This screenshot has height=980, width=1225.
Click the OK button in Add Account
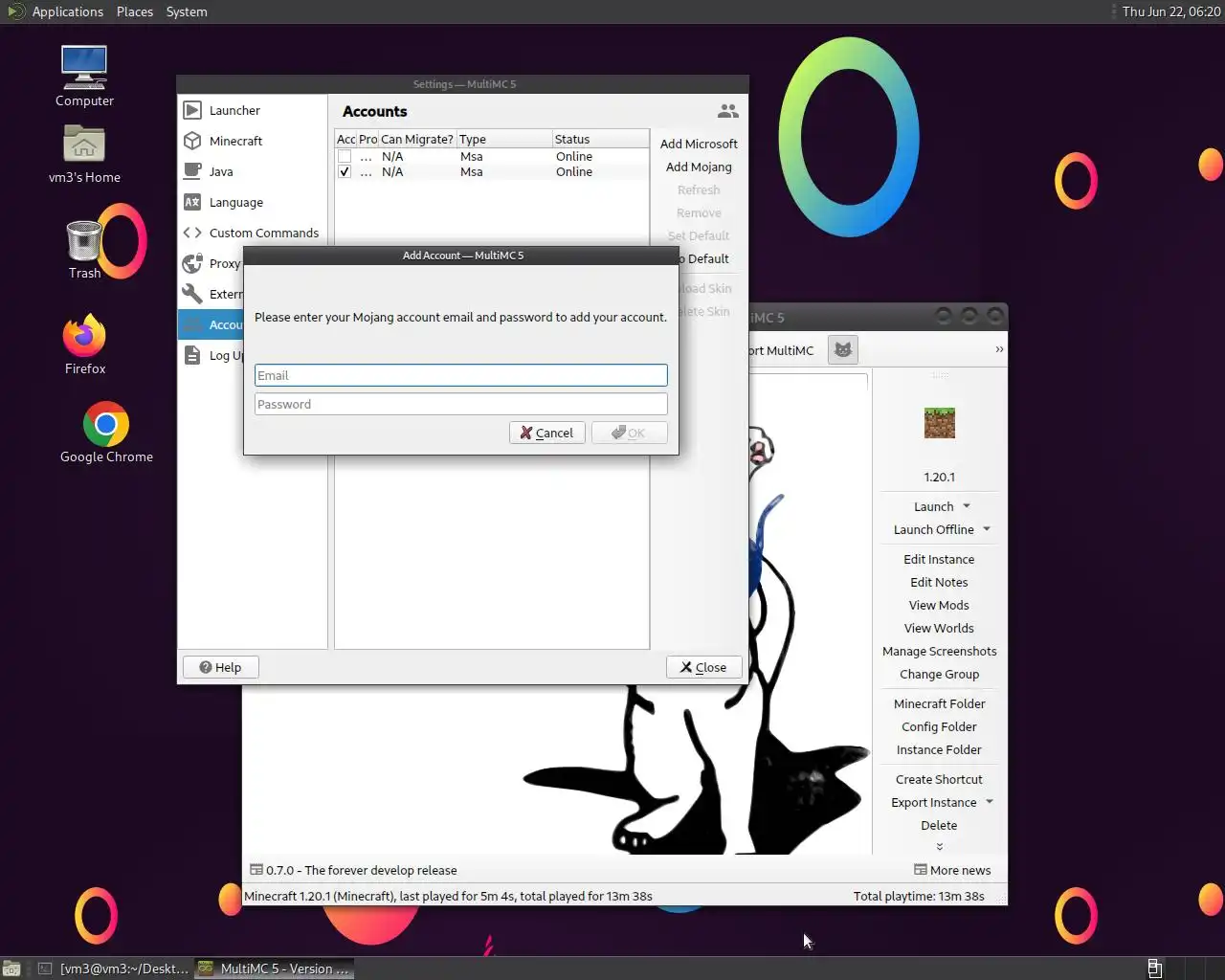[630, 433]
